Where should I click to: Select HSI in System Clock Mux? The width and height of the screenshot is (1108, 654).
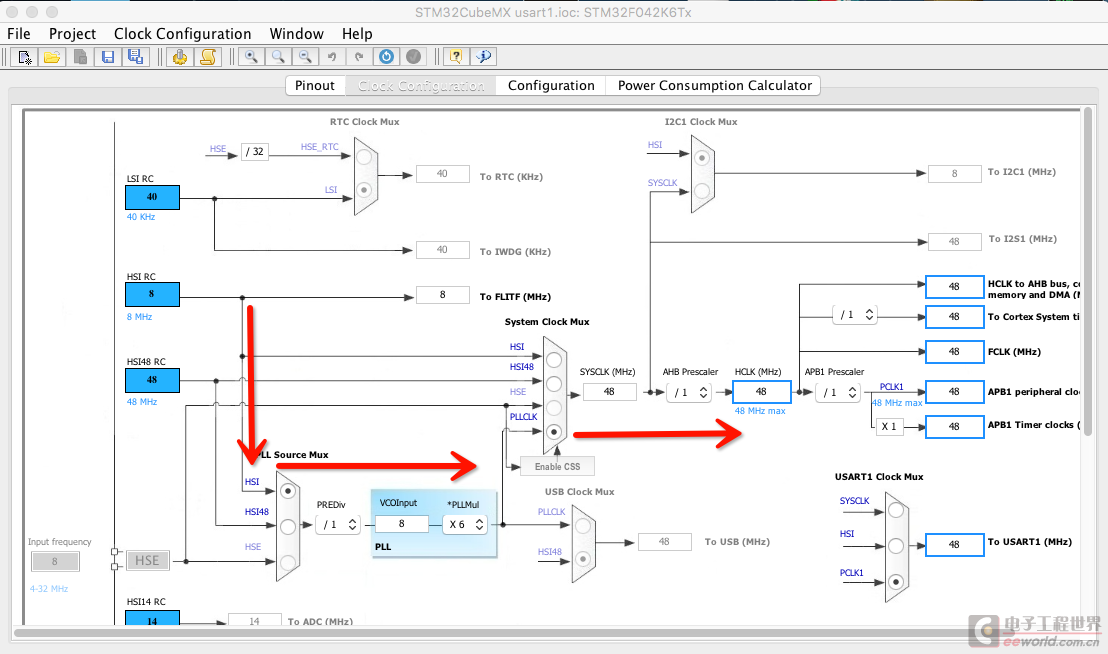[x=554, y=360]
